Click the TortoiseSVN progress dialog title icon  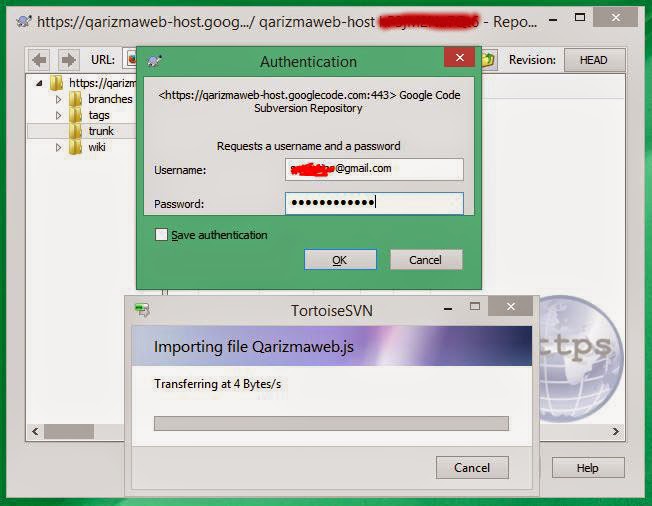142,310
